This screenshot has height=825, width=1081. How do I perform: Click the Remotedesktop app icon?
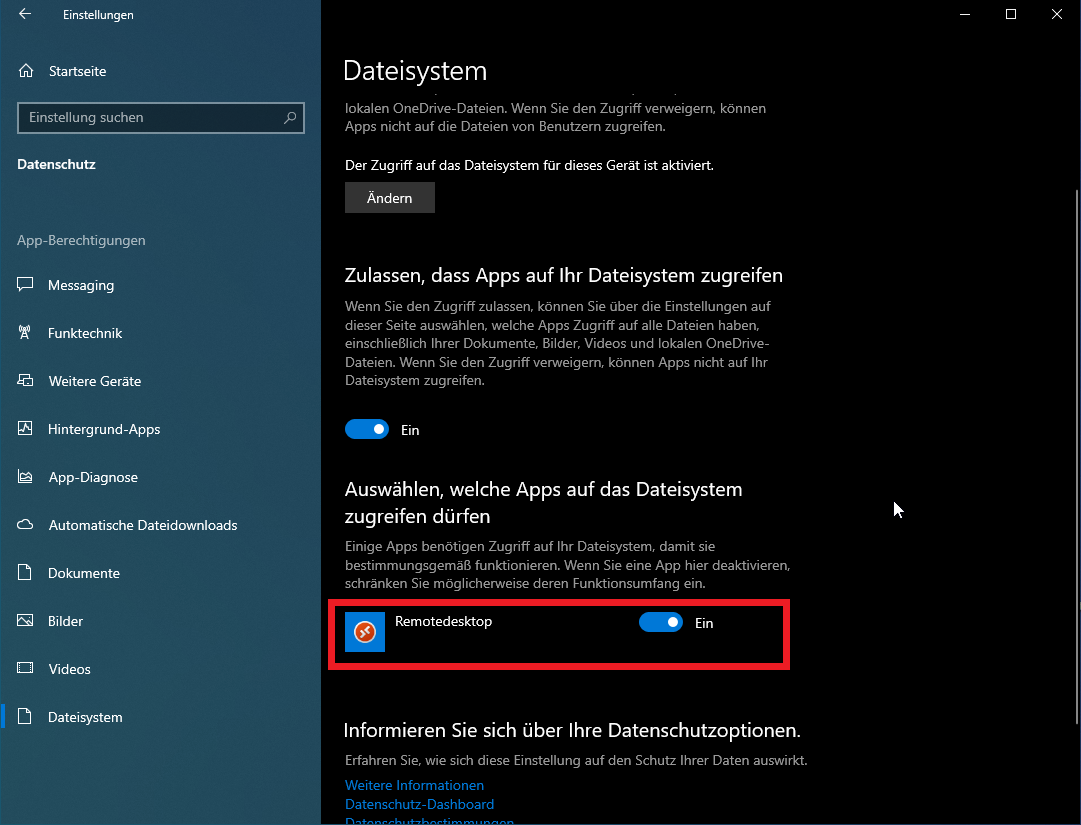point(365,632)
